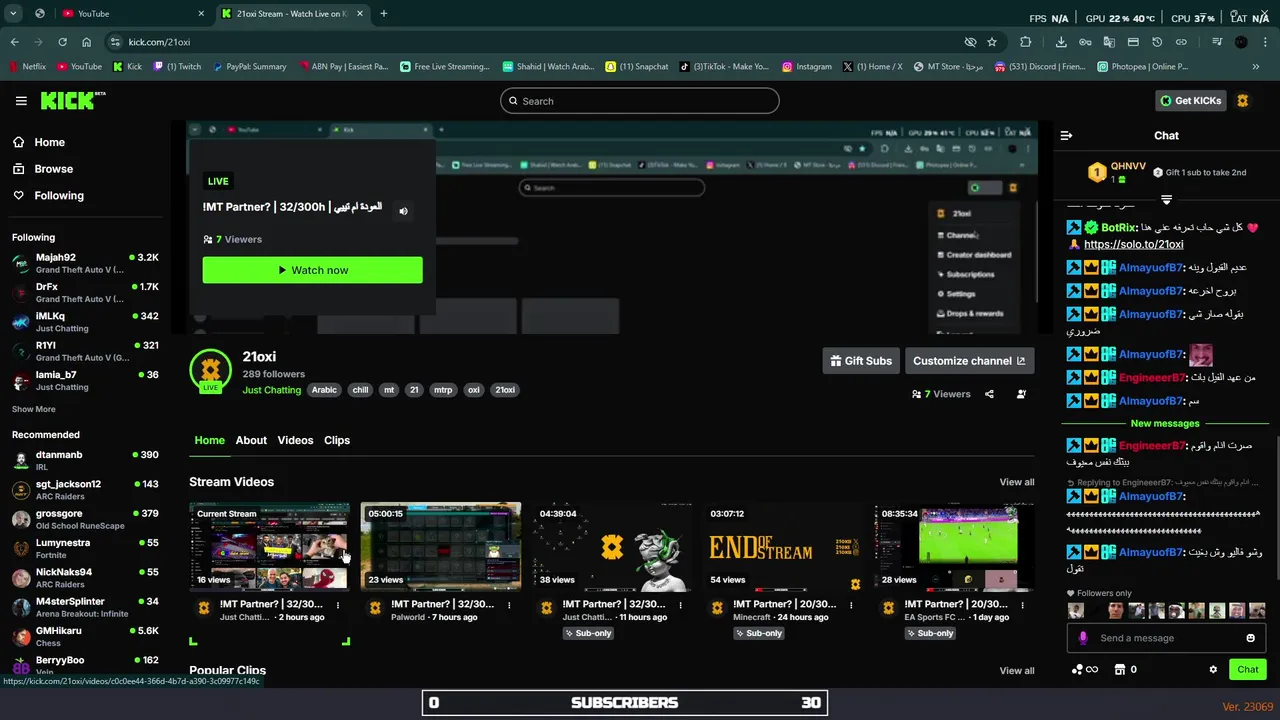
Task: Open the emoji picker in chat input
Action: 1250,638
